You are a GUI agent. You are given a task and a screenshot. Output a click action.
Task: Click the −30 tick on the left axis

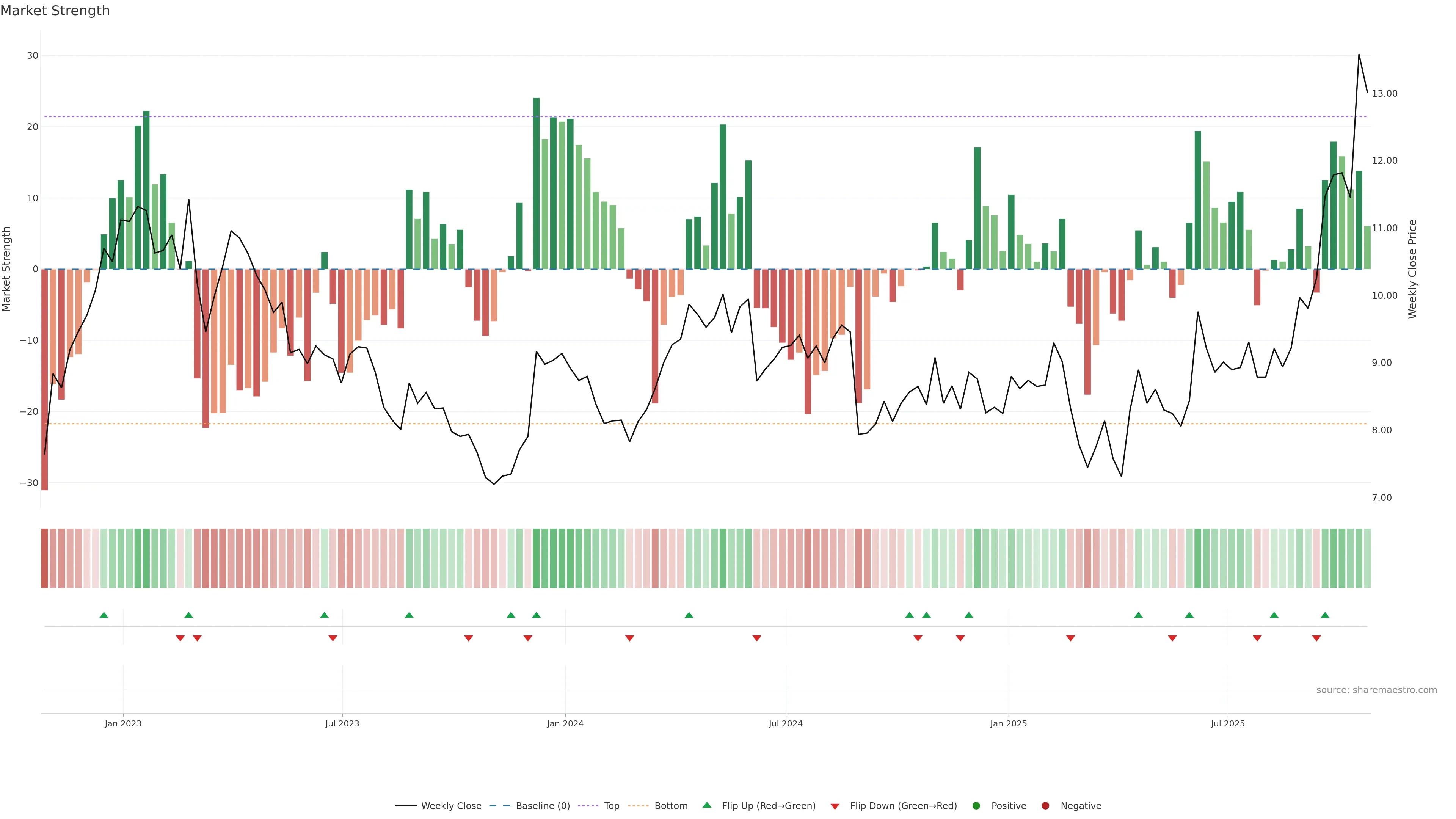click(x=29, y=483)
